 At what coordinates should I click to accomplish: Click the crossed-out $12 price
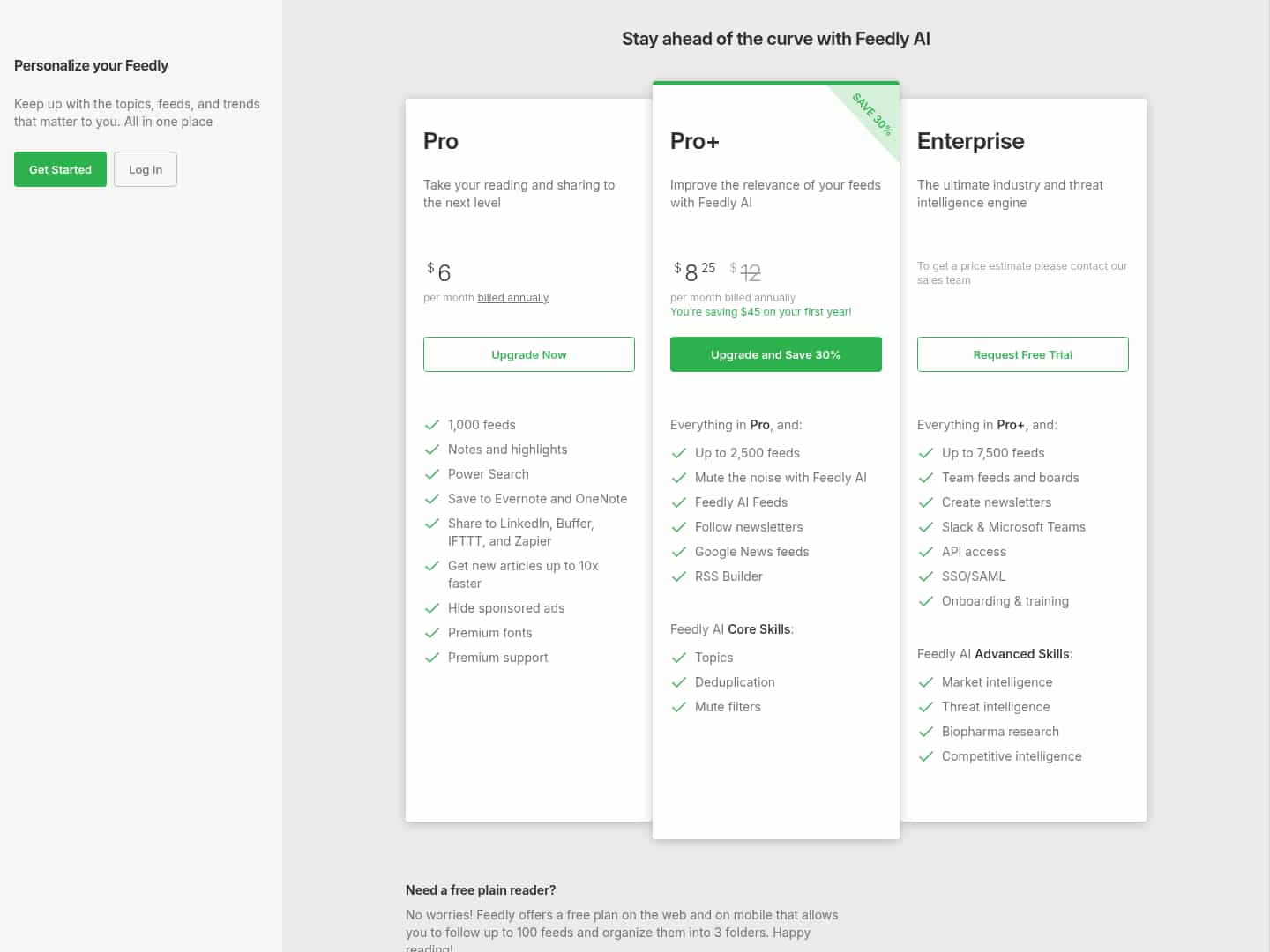(746, 272)
